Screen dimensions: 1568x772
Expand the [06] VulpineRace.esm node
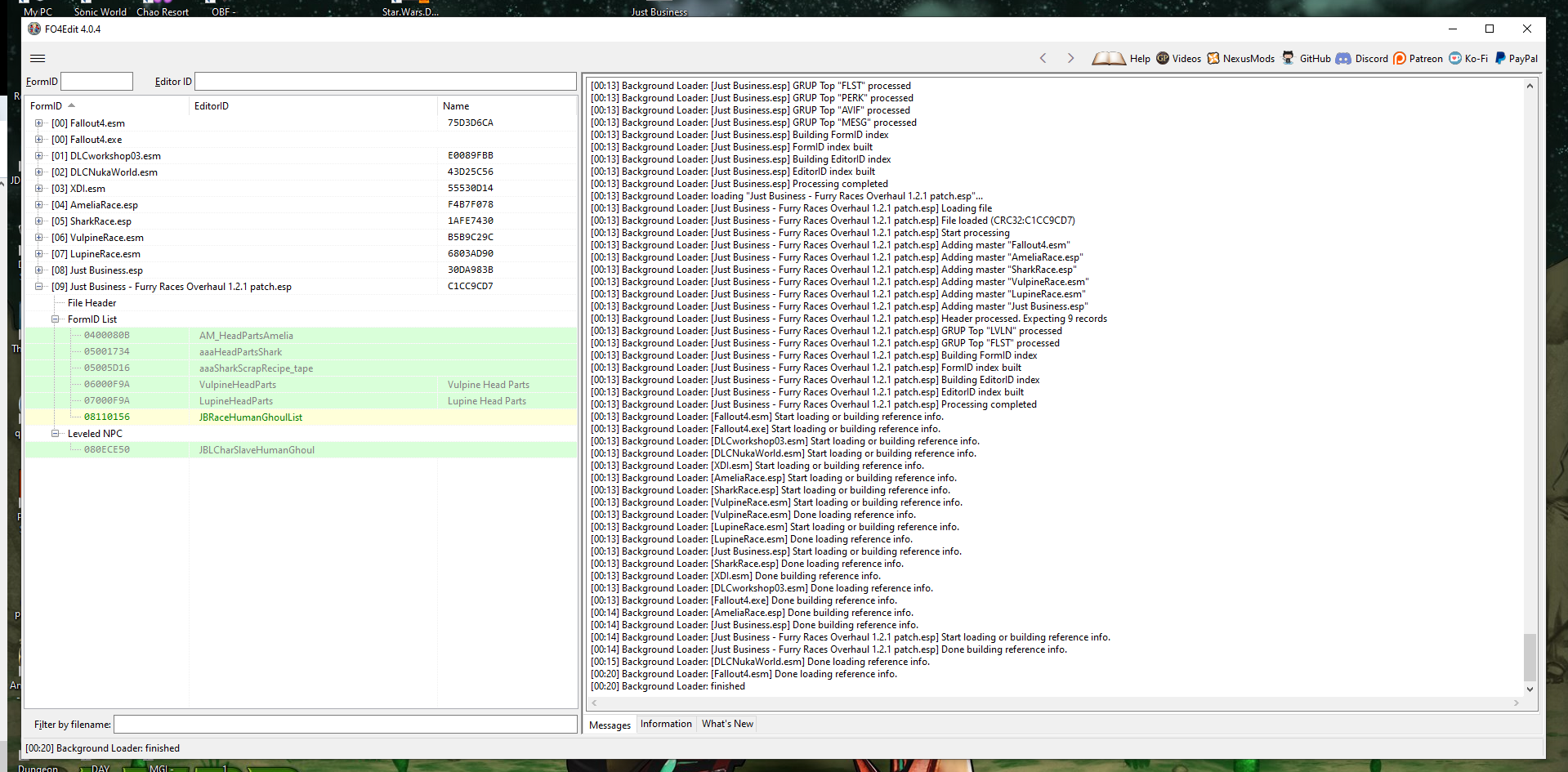(38, 238)
